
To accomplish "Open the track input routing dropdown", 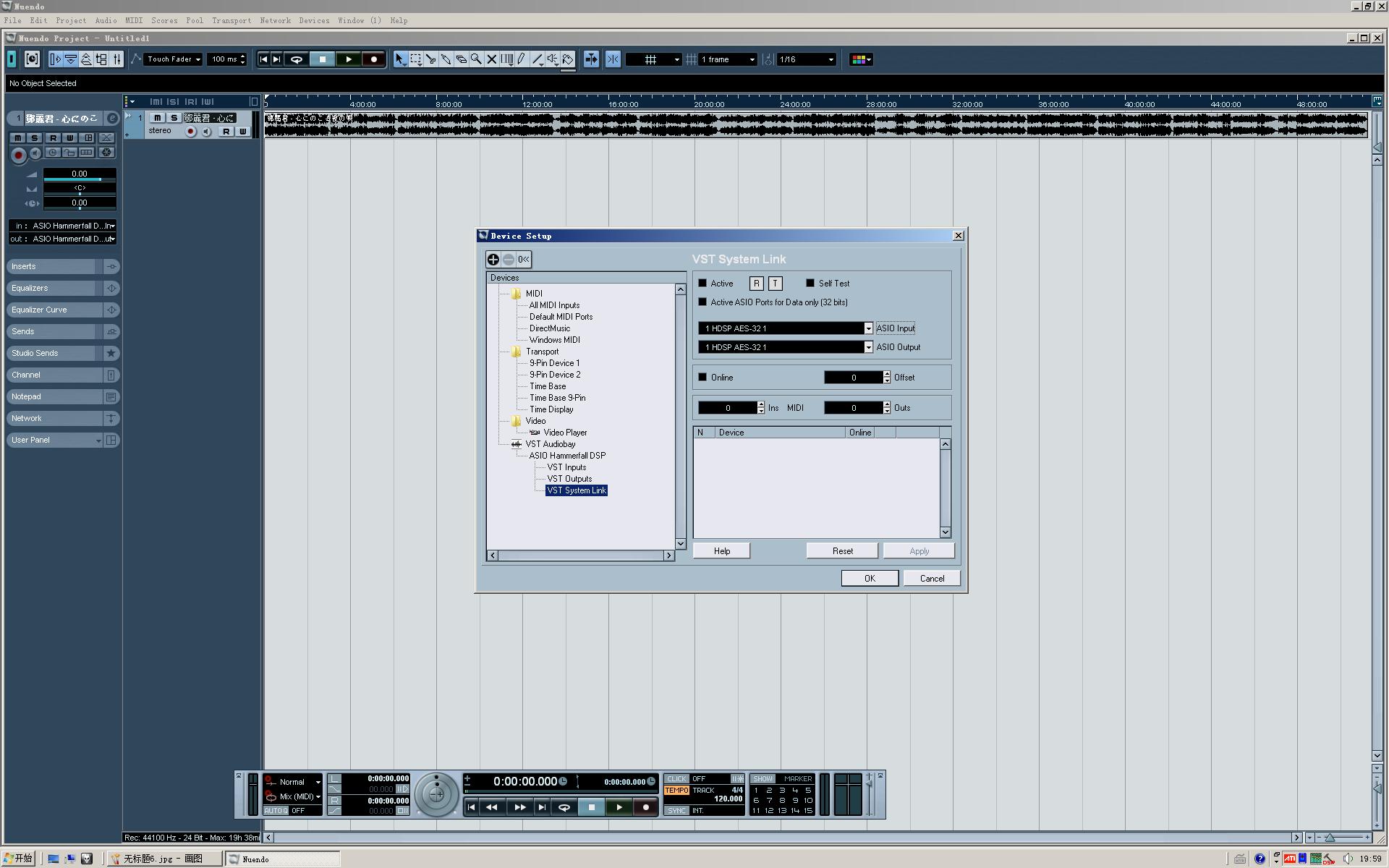I will [62, 226].
